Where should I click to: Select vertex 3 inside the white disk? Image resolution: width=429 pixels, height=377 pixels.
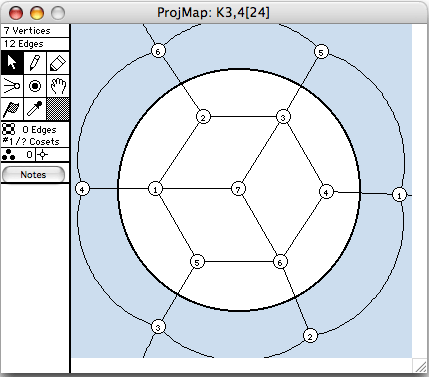[x=283, y=117]
